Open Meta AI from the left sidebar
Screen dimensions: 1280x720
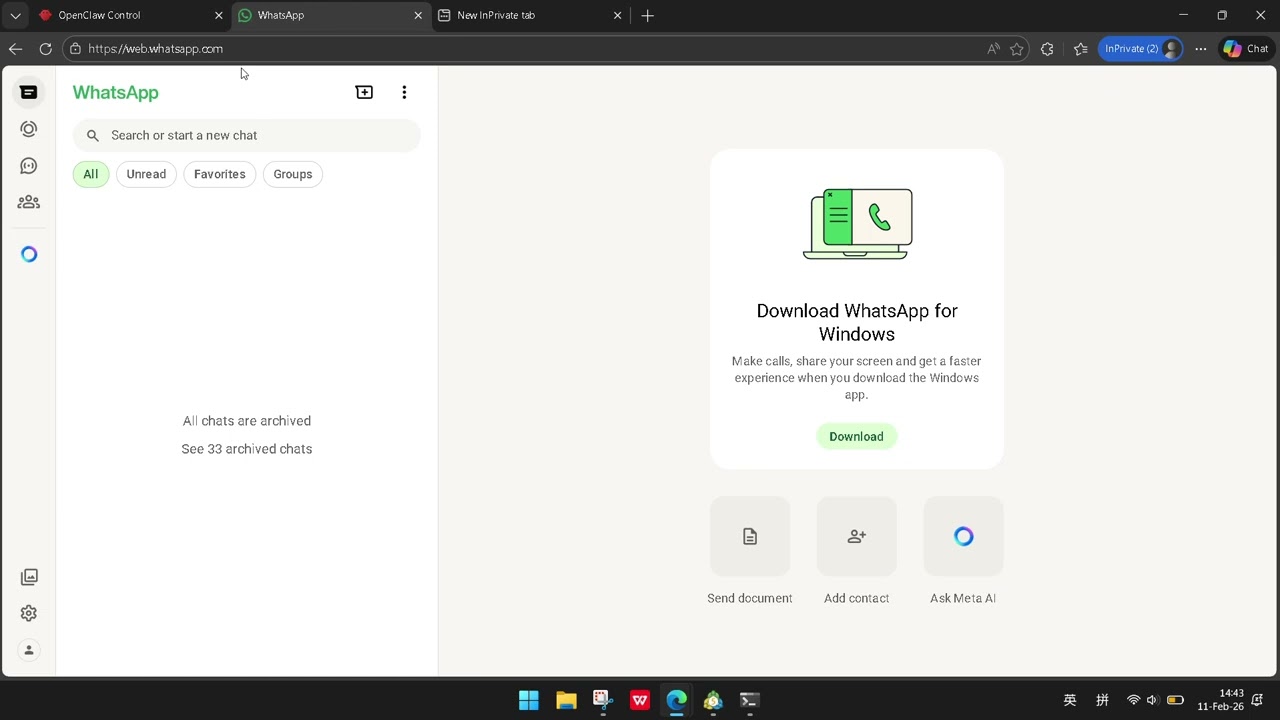click(29, 254)
